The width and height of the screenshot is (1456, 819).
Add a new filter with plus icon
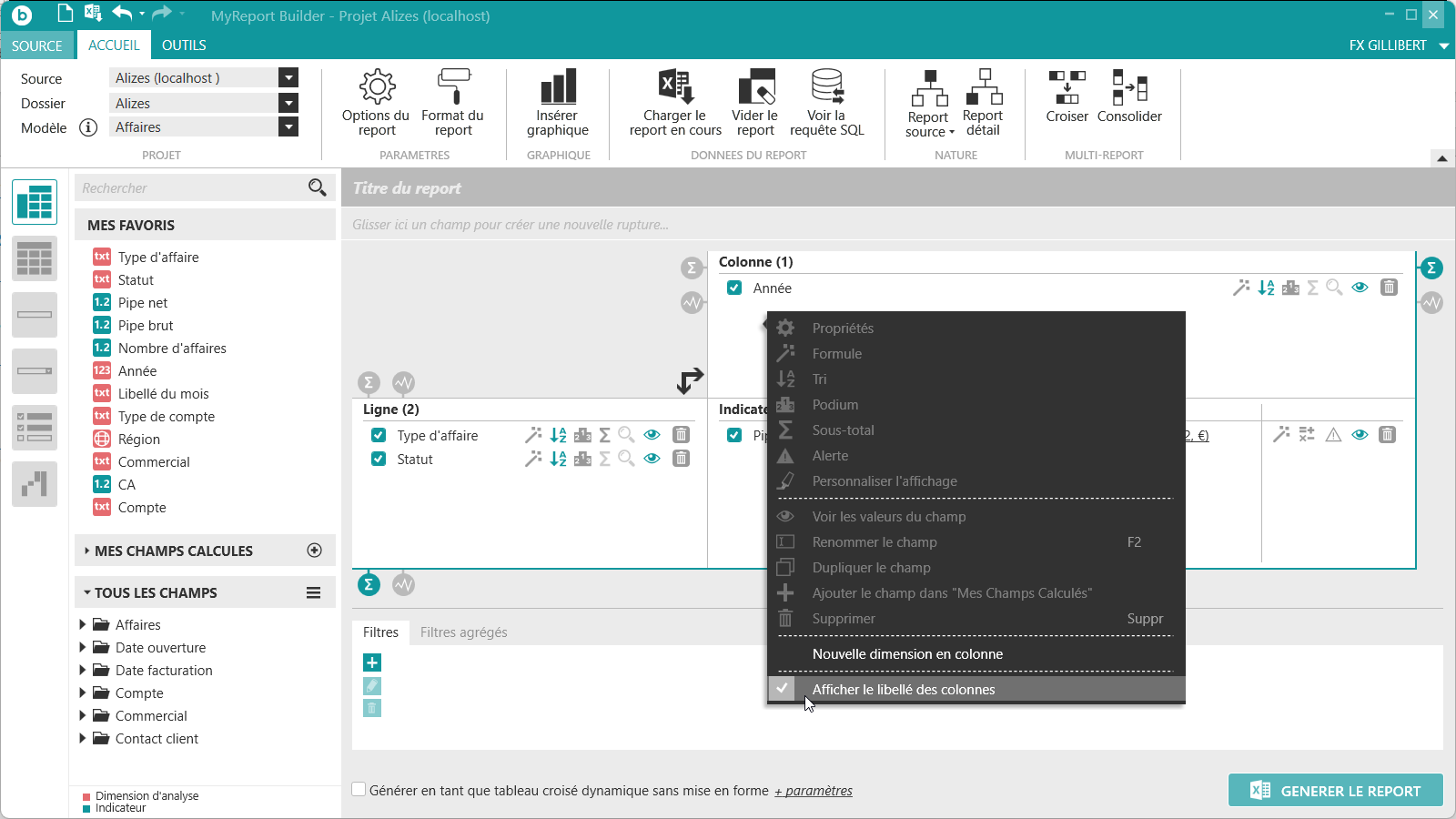[372, 662]
